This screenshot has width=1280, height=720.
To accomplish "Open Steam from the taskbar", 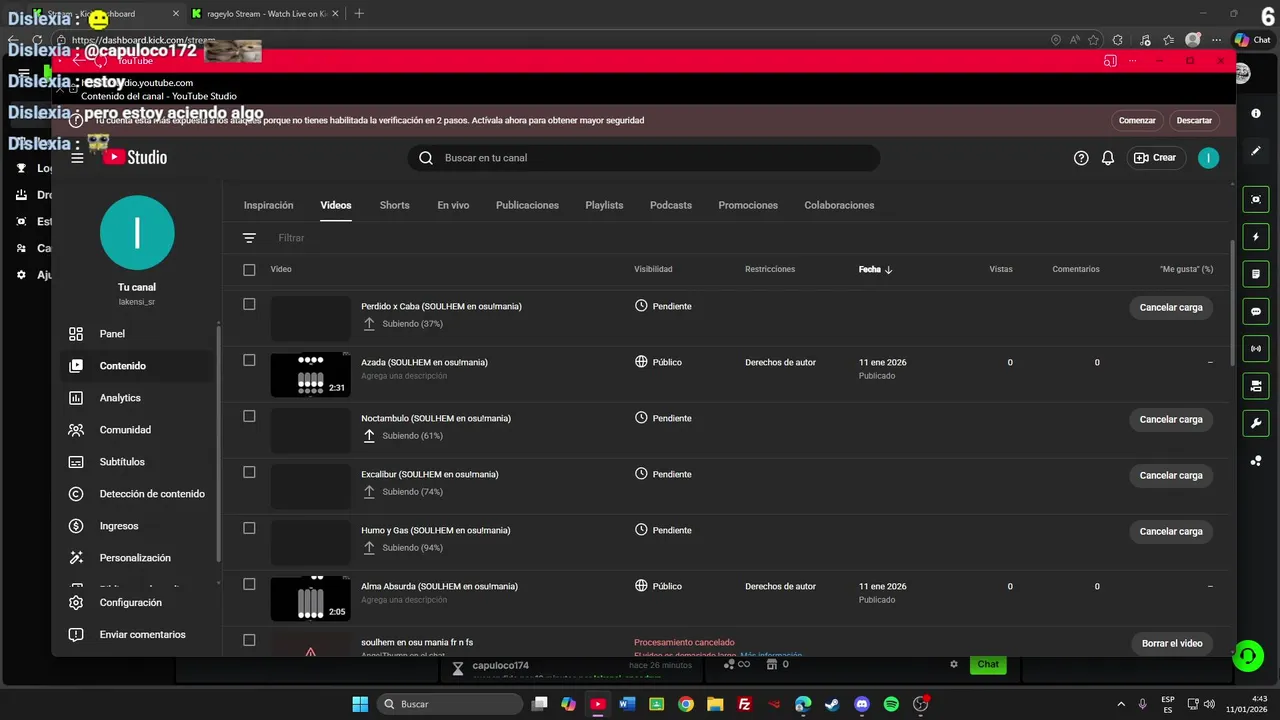I will pos(832,704).
